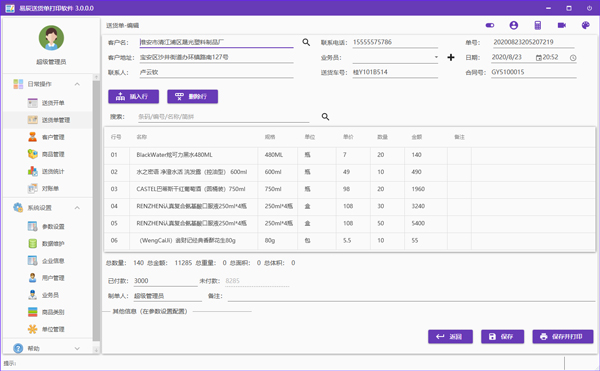This screenshot has height=371, width=600.
Task: Click the plus icon to add salesperson
Action: point(451,57)
